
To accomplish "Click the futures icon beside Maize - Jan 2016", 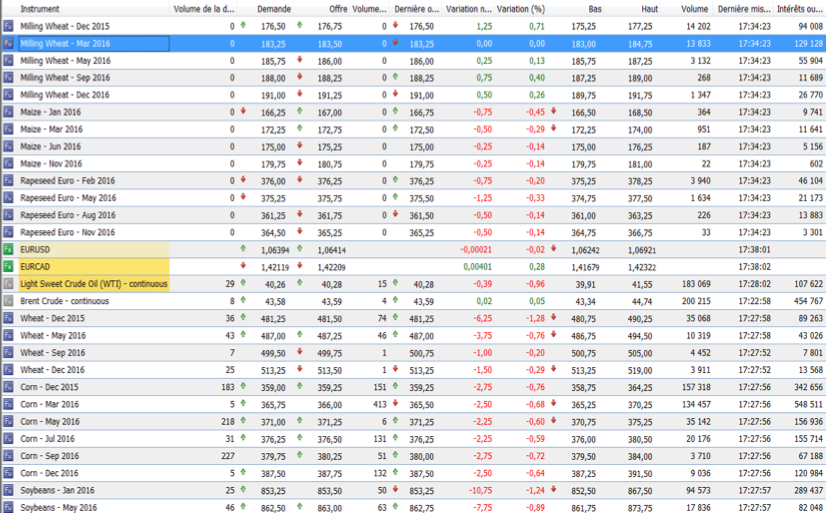I will click(8, 112).
